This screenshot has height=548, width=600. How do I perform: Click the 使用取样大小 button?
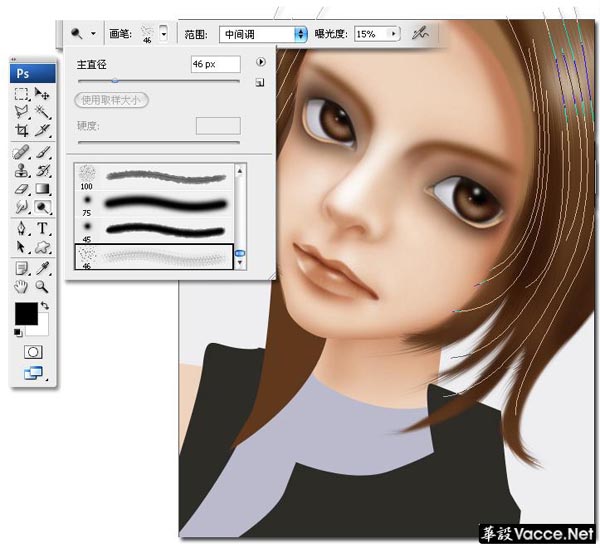(x=111, y=100)
